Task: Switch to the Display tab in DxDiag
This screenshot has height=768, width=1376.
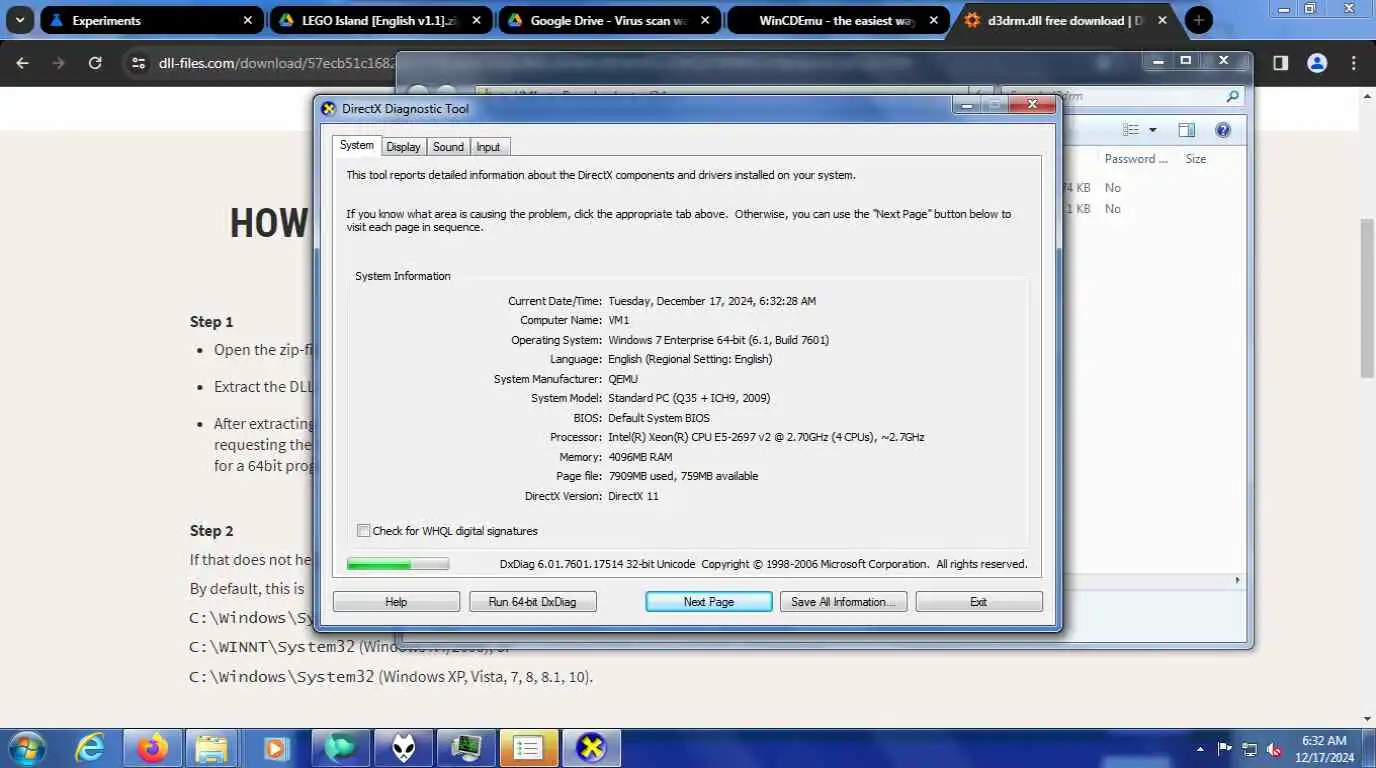Action: tap(403, 147)
